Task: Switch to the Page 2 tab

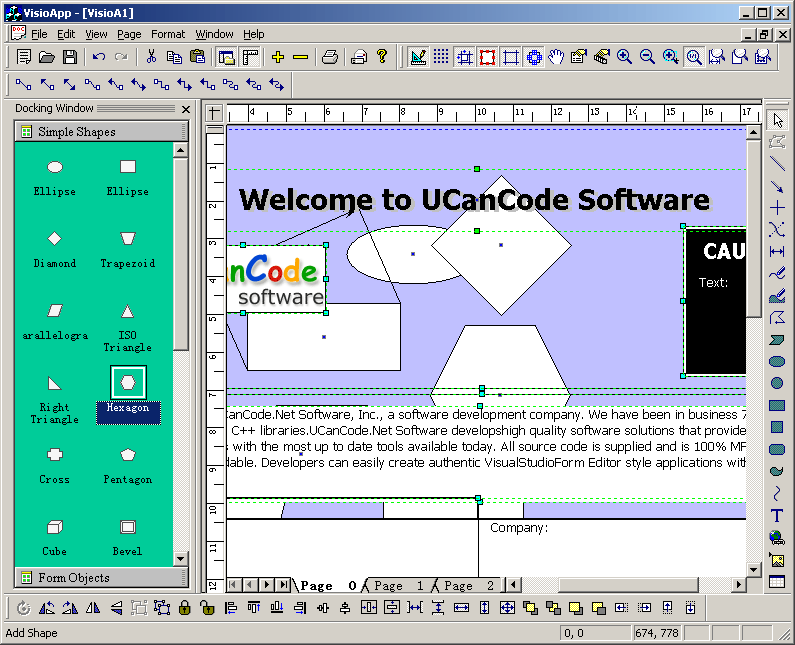Action: (x=468, y=586)
